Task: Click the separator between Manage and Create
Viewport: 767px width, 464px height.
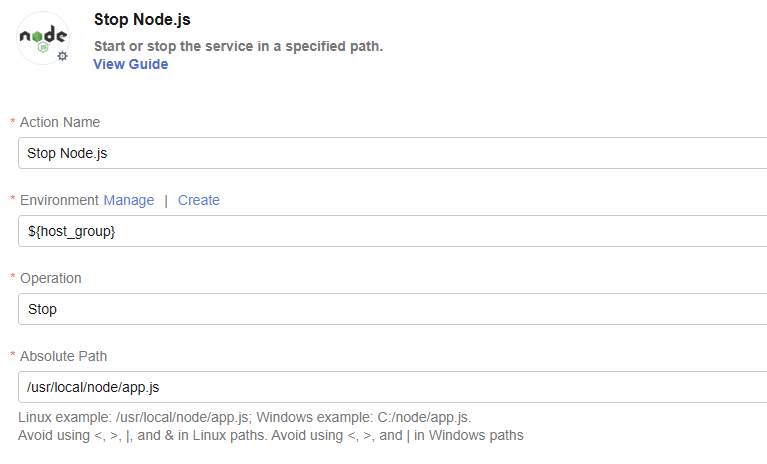Action: pyautogui.click(x=166, y=200)
